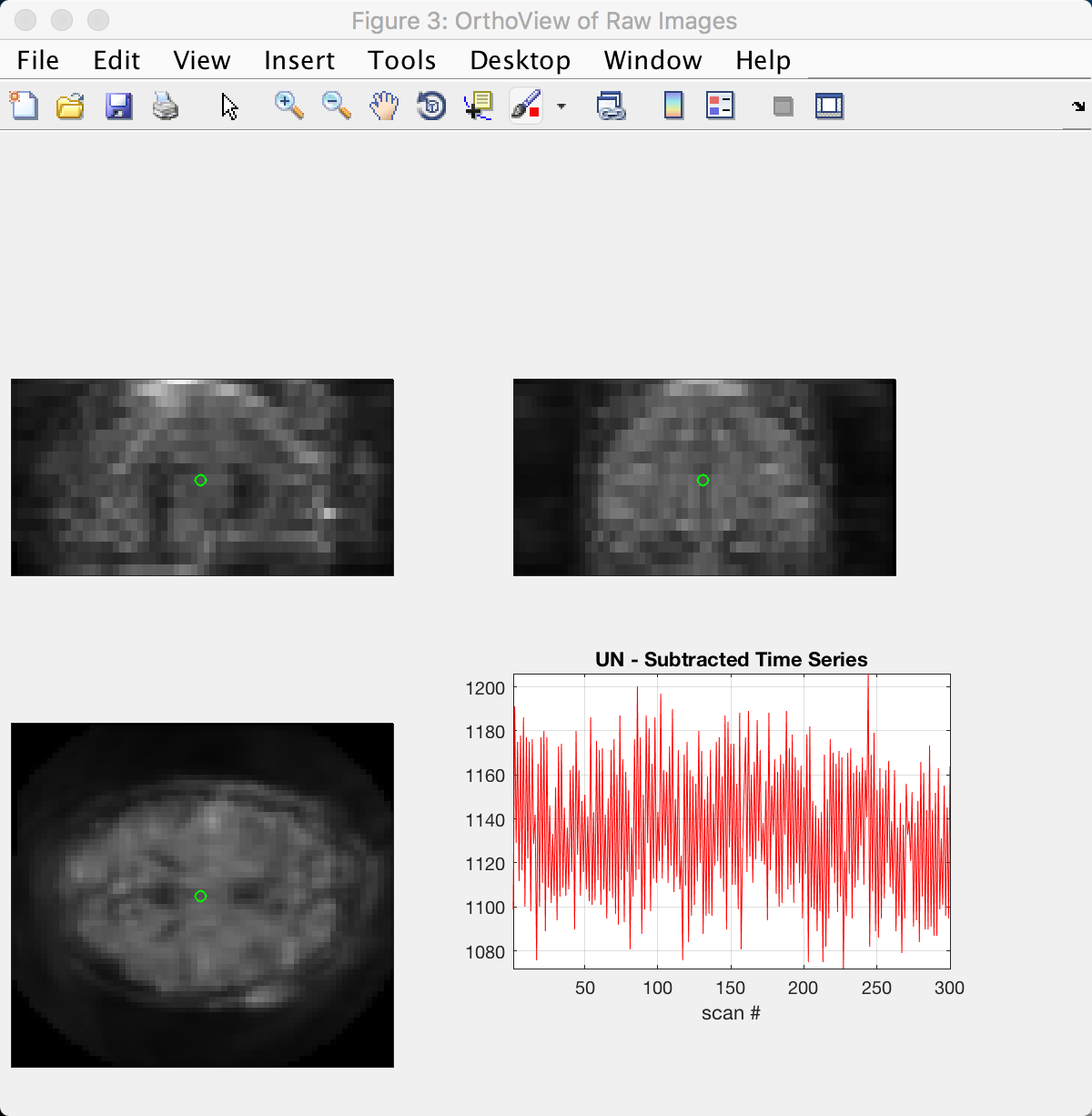Open the Tools menu
This screenshot has width=1092, height=1116.
(x=401, y=60)
